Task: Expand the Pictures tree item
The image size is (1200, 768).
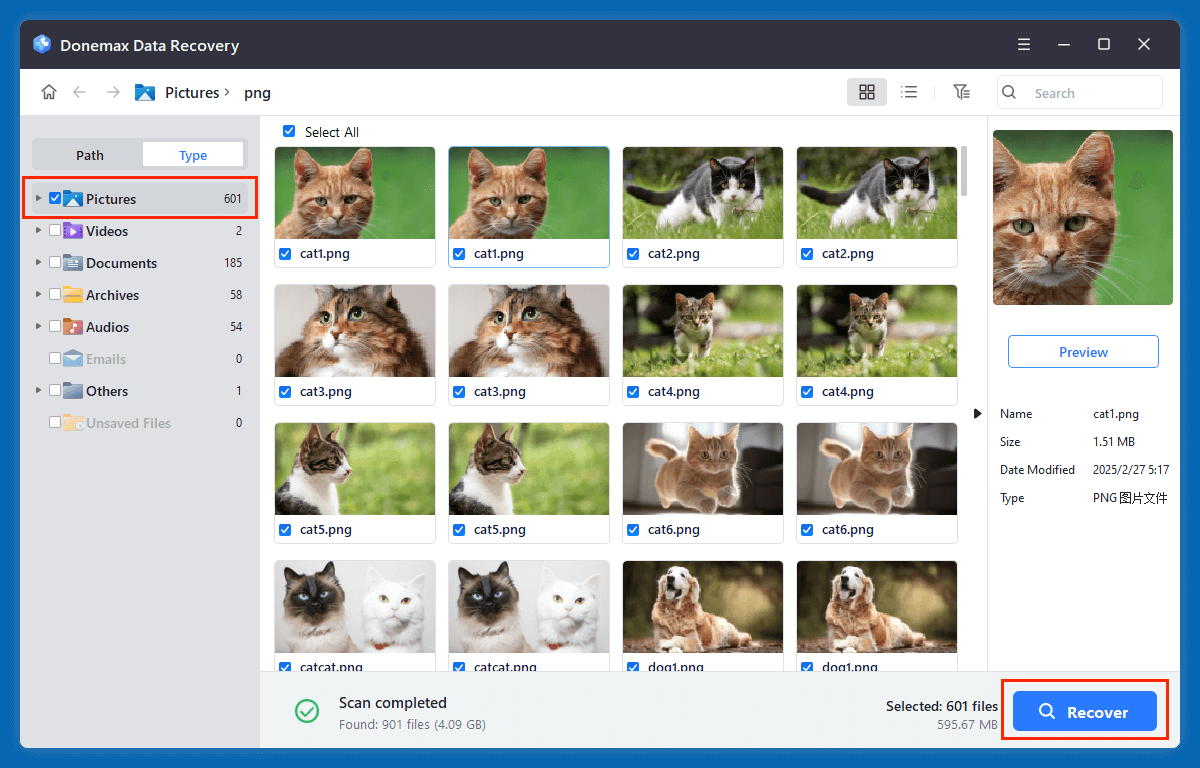Action: (37, 198)
